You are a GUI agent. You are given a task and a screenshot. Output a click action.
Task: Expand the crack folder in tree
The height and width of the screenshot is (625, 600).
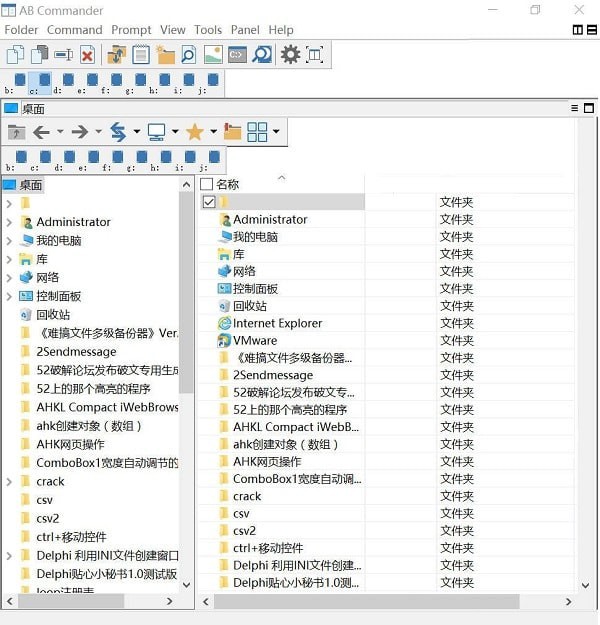(x=9, y=481)
